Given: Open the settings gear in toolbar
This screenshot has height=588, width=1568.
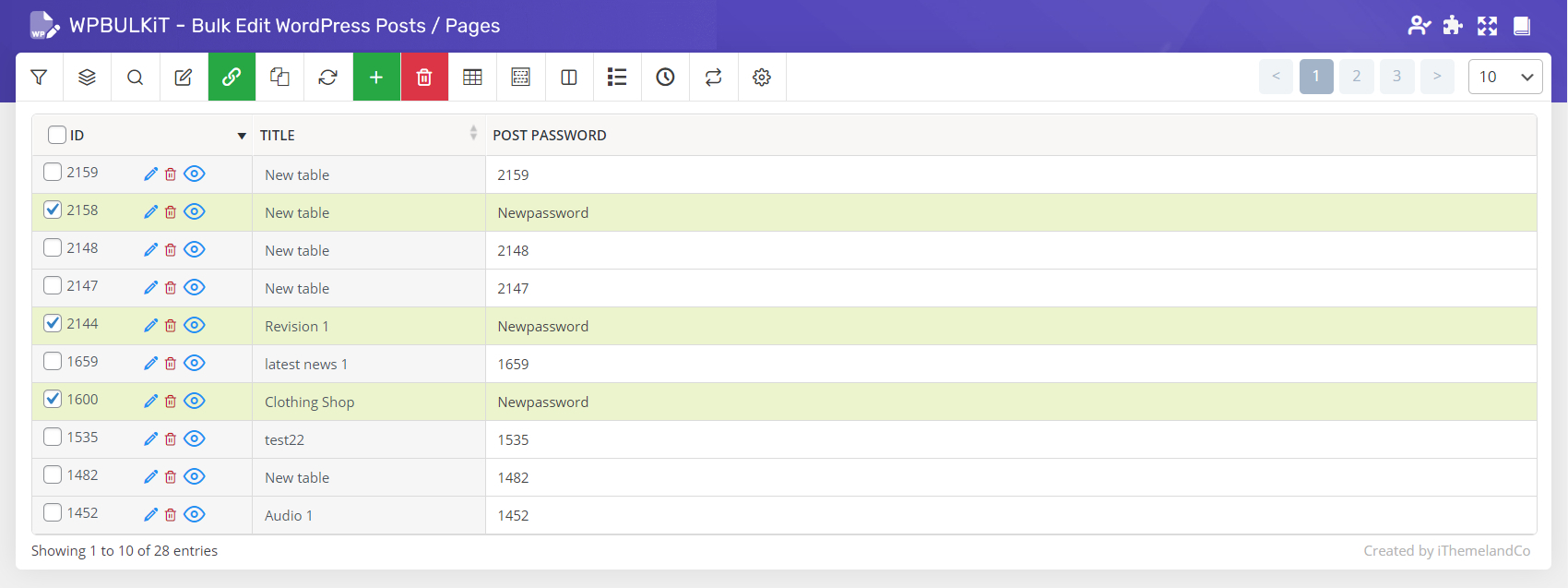Looking at the screenshot, I should pos(761,78).
